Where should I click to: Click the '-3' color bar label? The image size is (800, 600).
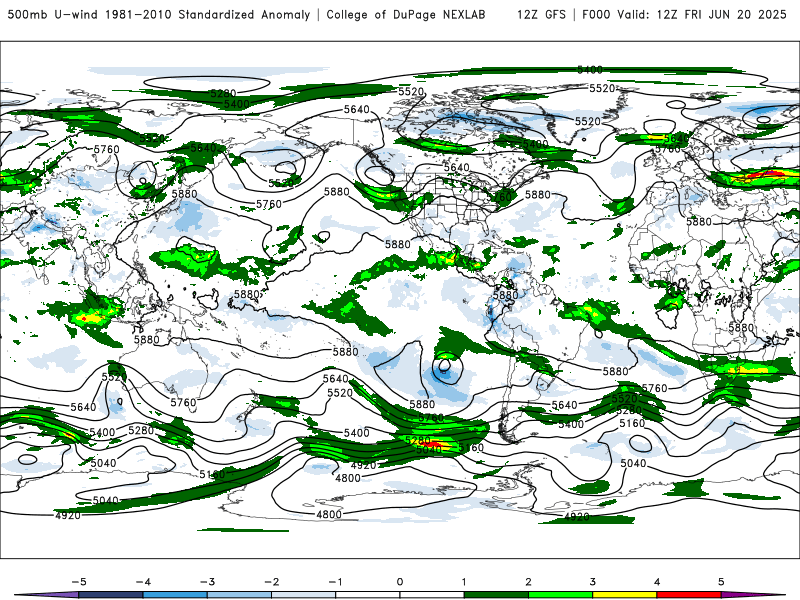(207, 582)
